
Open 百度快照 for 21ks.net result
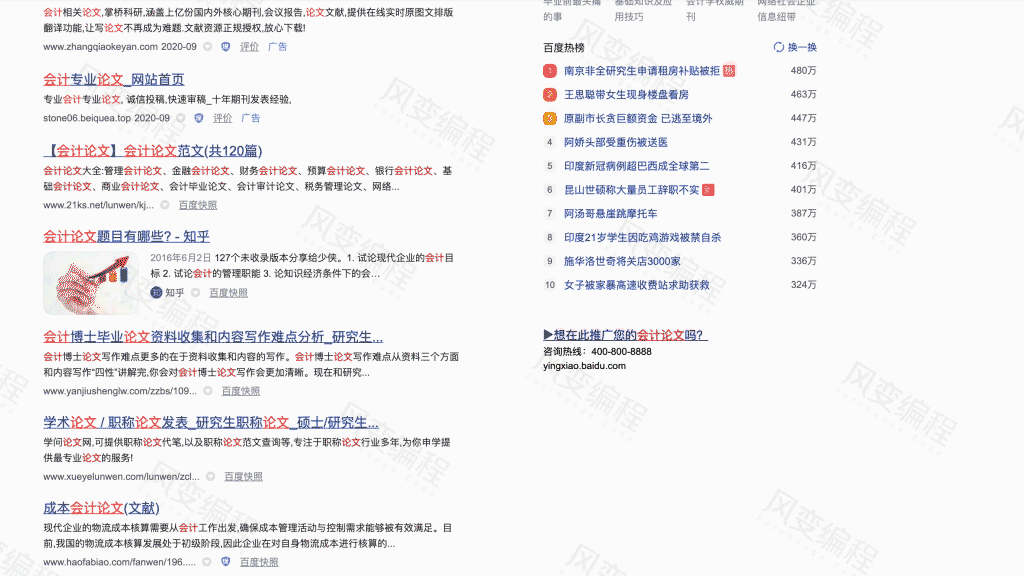click(198, 205)
